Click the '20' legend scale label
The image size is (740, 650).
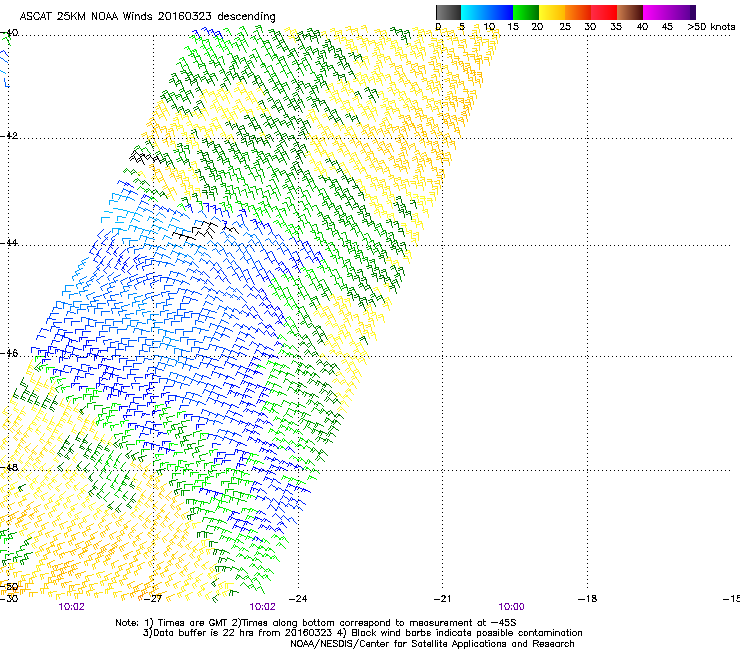coord(537,27)
